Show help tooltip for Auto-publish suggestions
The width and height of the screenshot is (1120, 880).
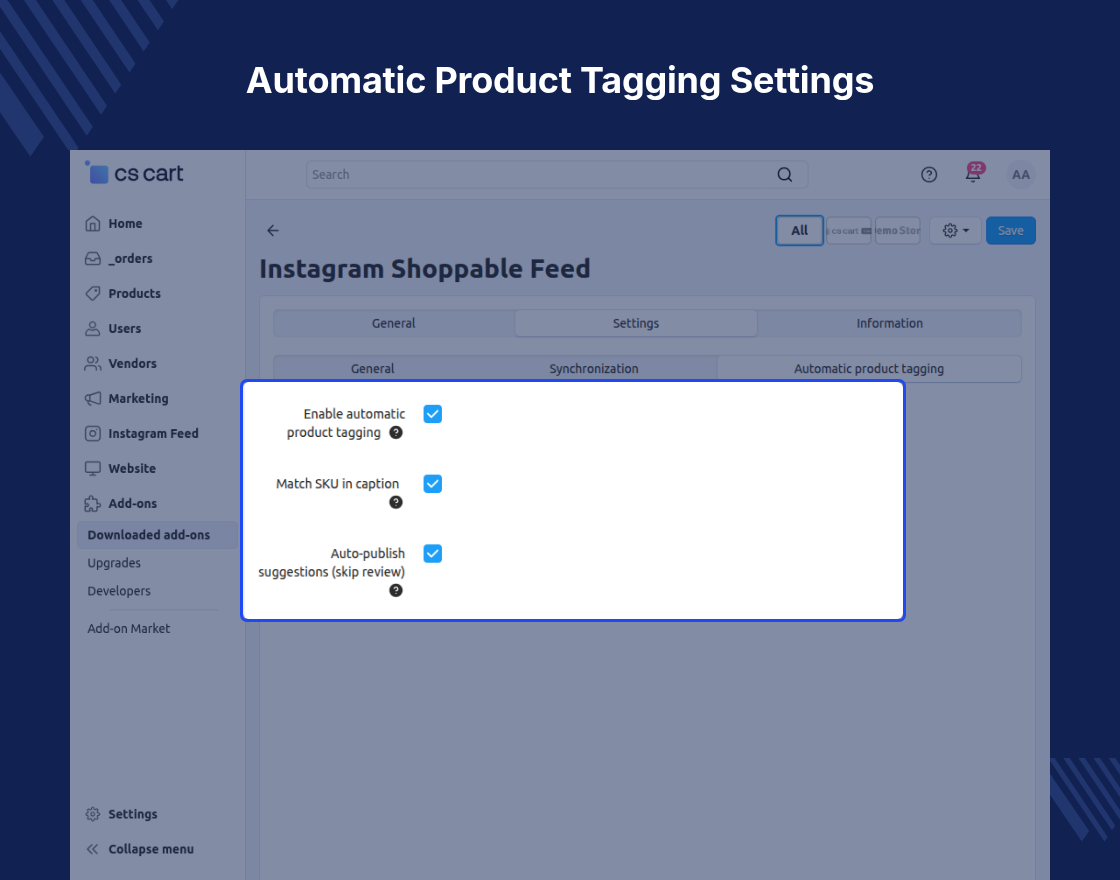click(x=396, y=591)
